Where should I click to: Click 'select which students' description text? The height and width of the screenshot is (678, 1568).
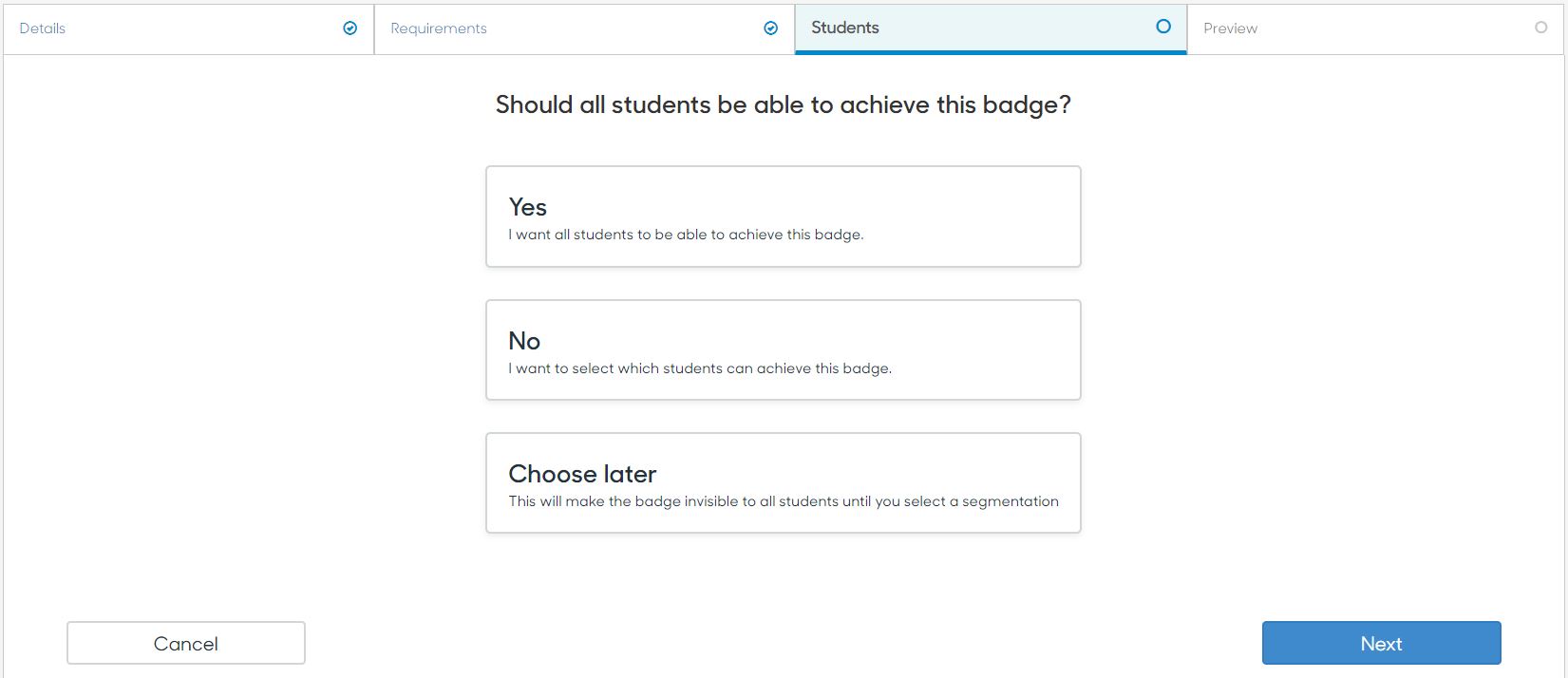(700, 368)
